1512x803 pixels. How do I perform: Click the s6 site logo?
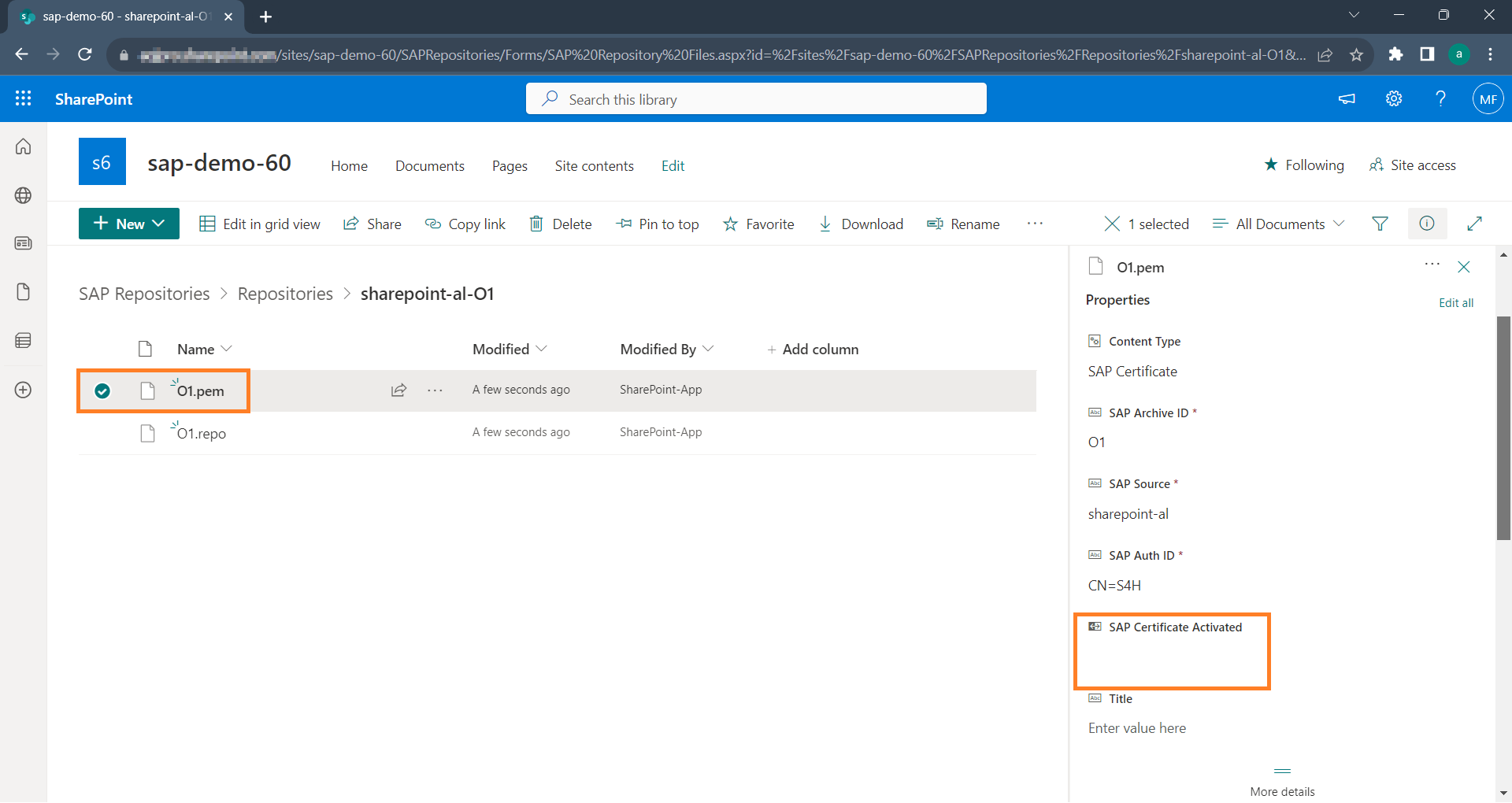click(x=102, y=161)
